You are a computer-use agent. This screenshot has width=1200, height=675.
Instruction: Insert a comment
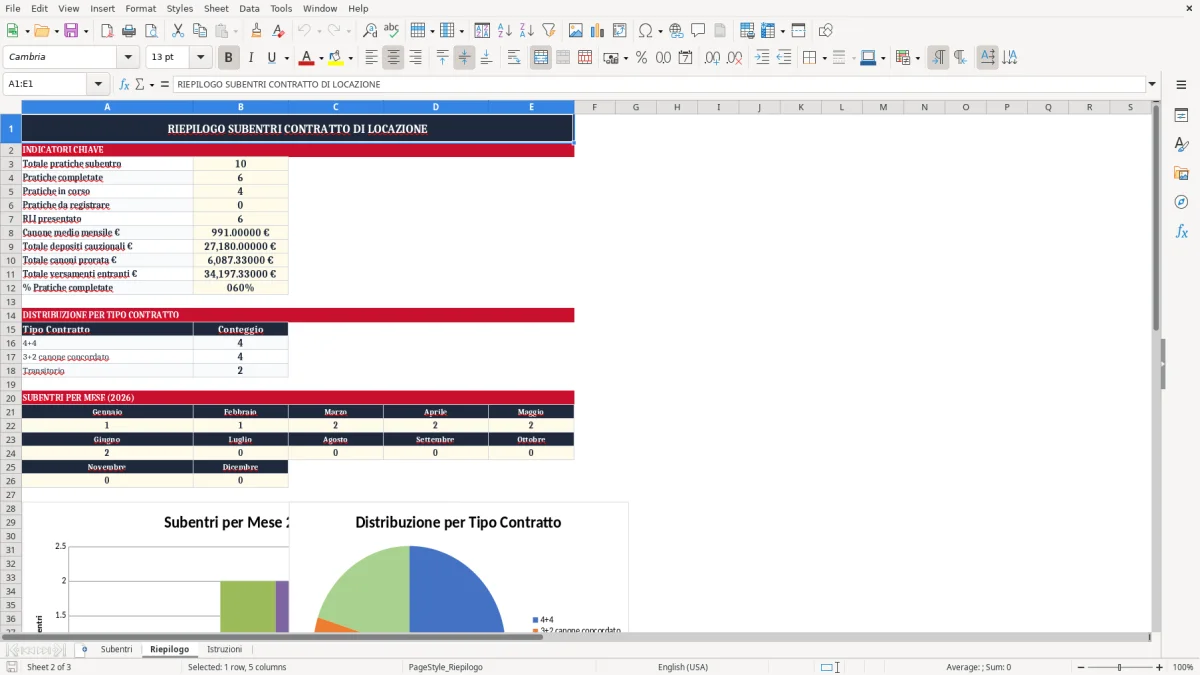click(698, 31)
